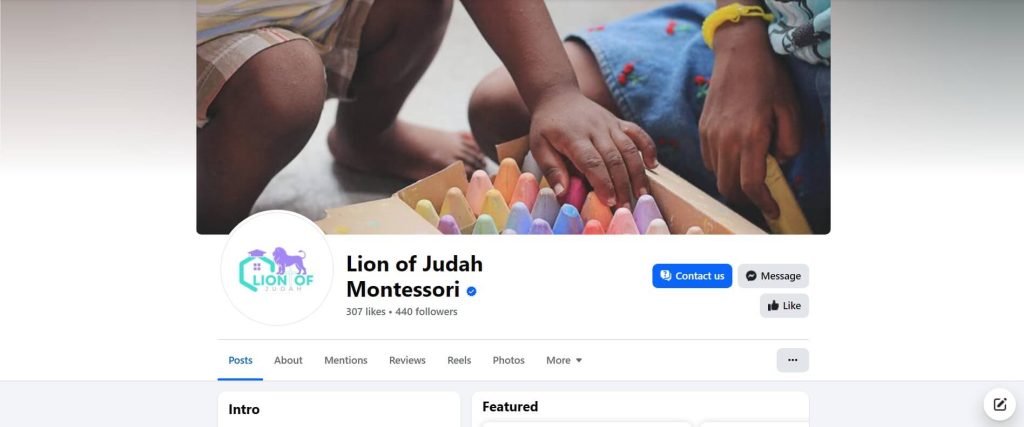Viewport: 1024px width, 427px height.
Task: Like the Lion of Judah Montessori page
Action: click(784, 306)
